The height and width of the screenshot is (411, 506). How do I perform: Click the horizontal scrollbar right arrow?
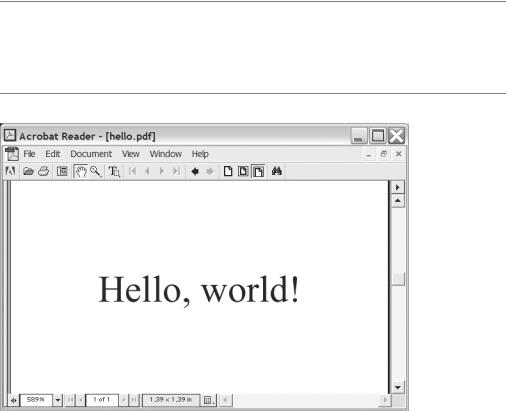coord(385,400)
